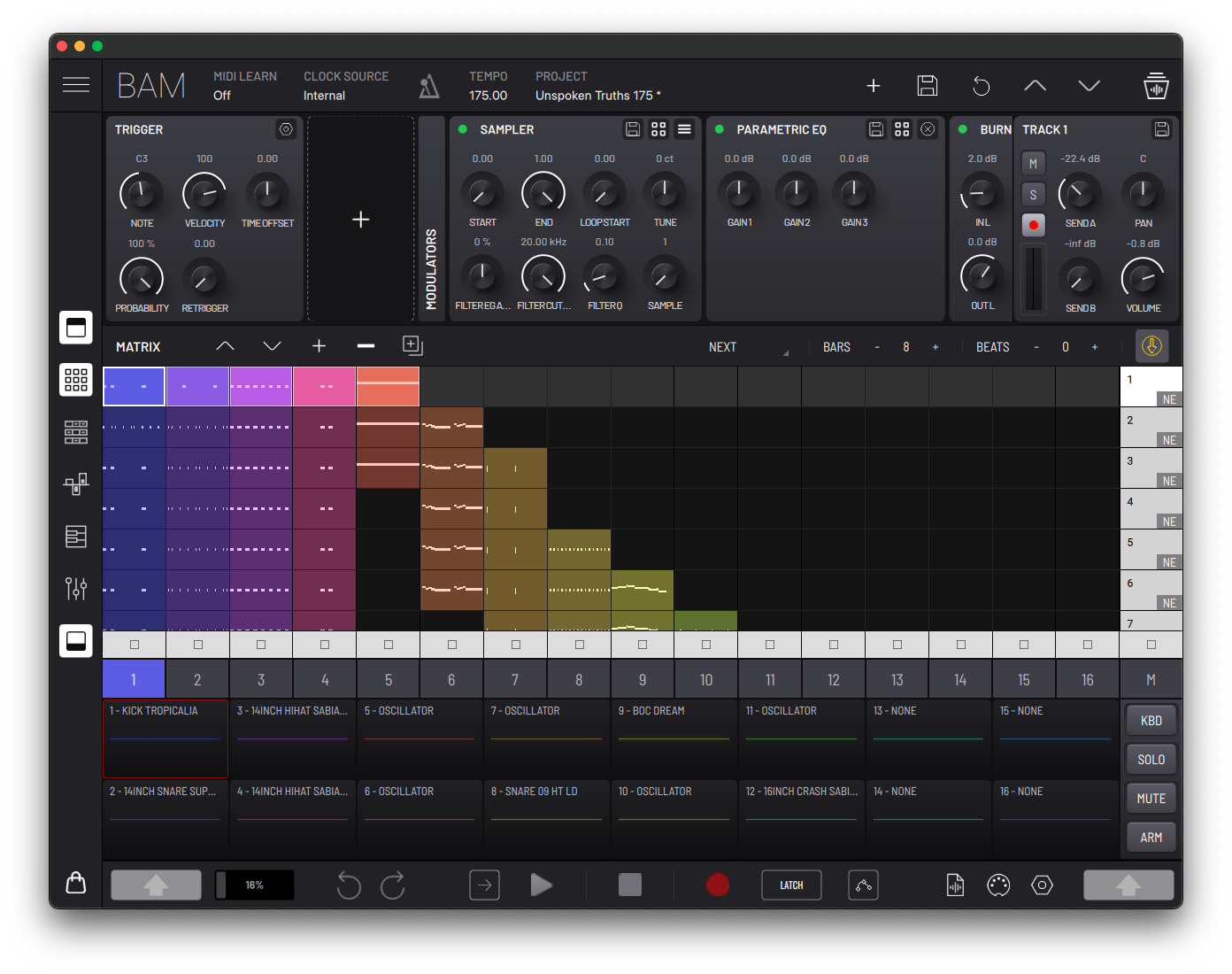Click the automation curve icon
The height and width of the screenshot is (974, 1232).
[863, 885]
